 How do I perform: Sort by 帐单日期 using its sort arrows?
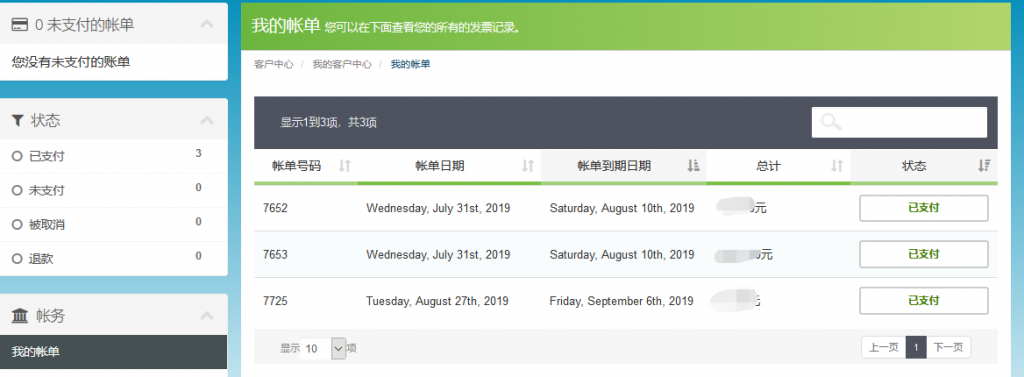click(x=528, y=166)
